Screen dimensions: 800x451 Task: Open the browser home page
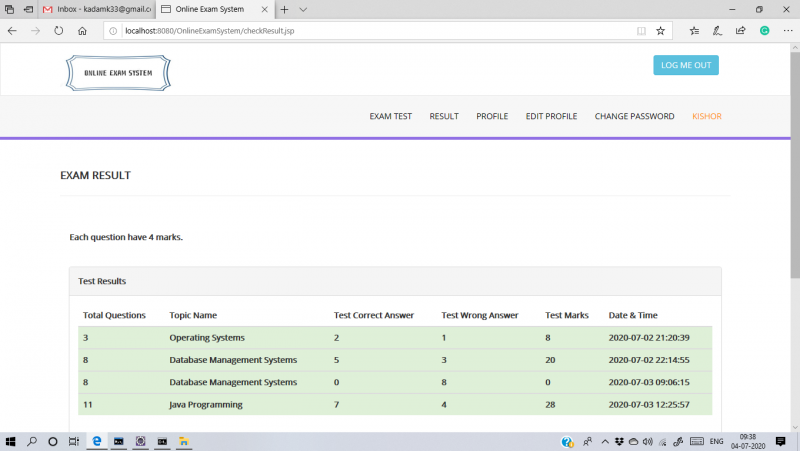point(82,31)
